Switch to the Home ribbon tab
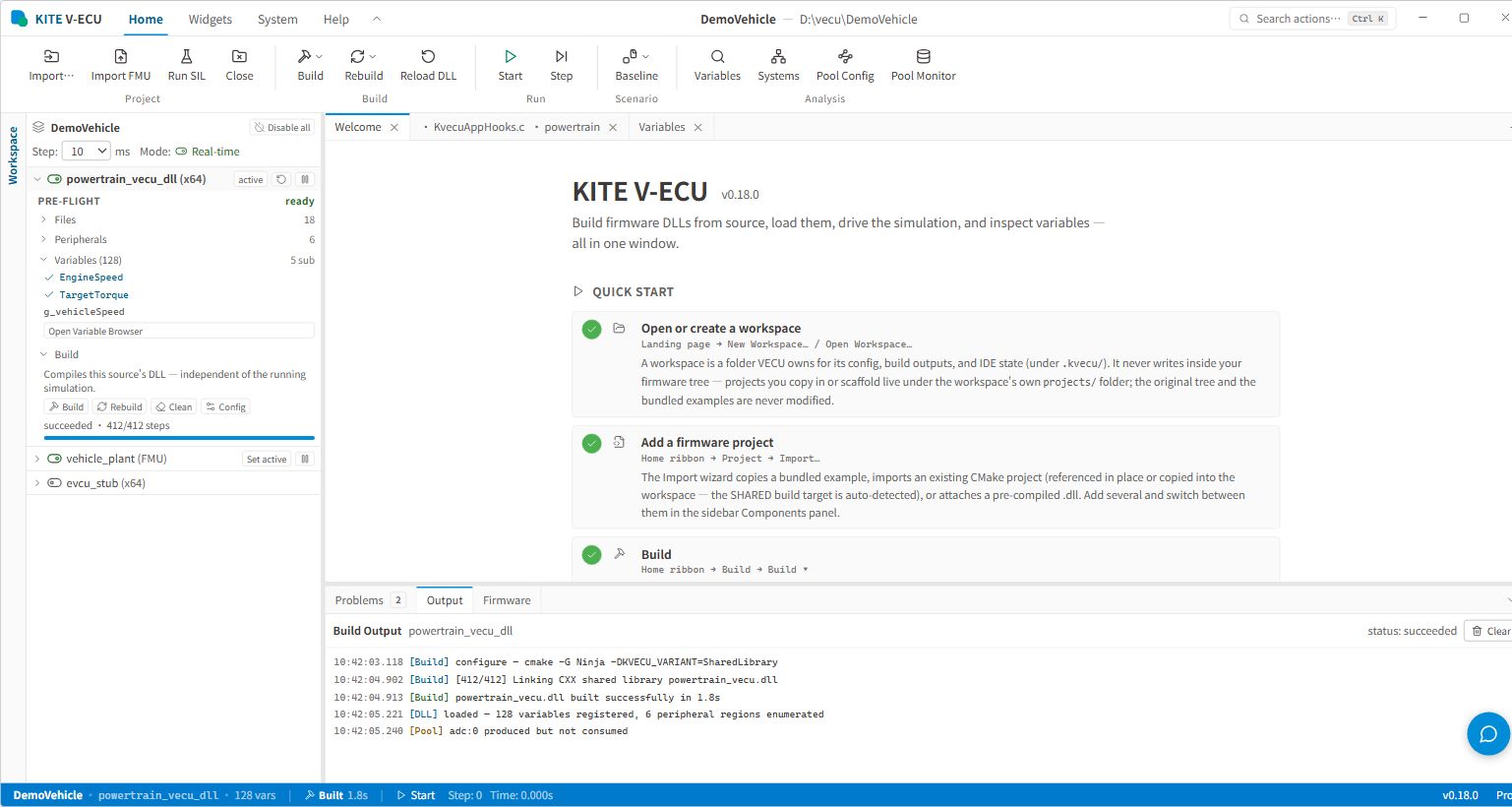Viewport: 1512px width, 807px height. point(146,19)
